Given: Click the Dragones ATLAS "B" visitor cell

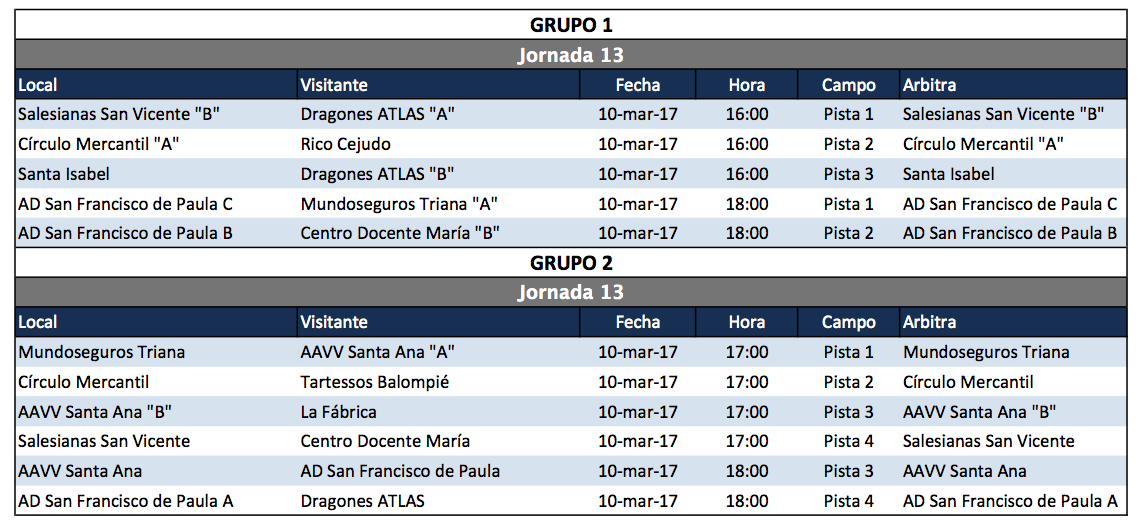Looking at the screenshot, I should [x=378, y=174].
